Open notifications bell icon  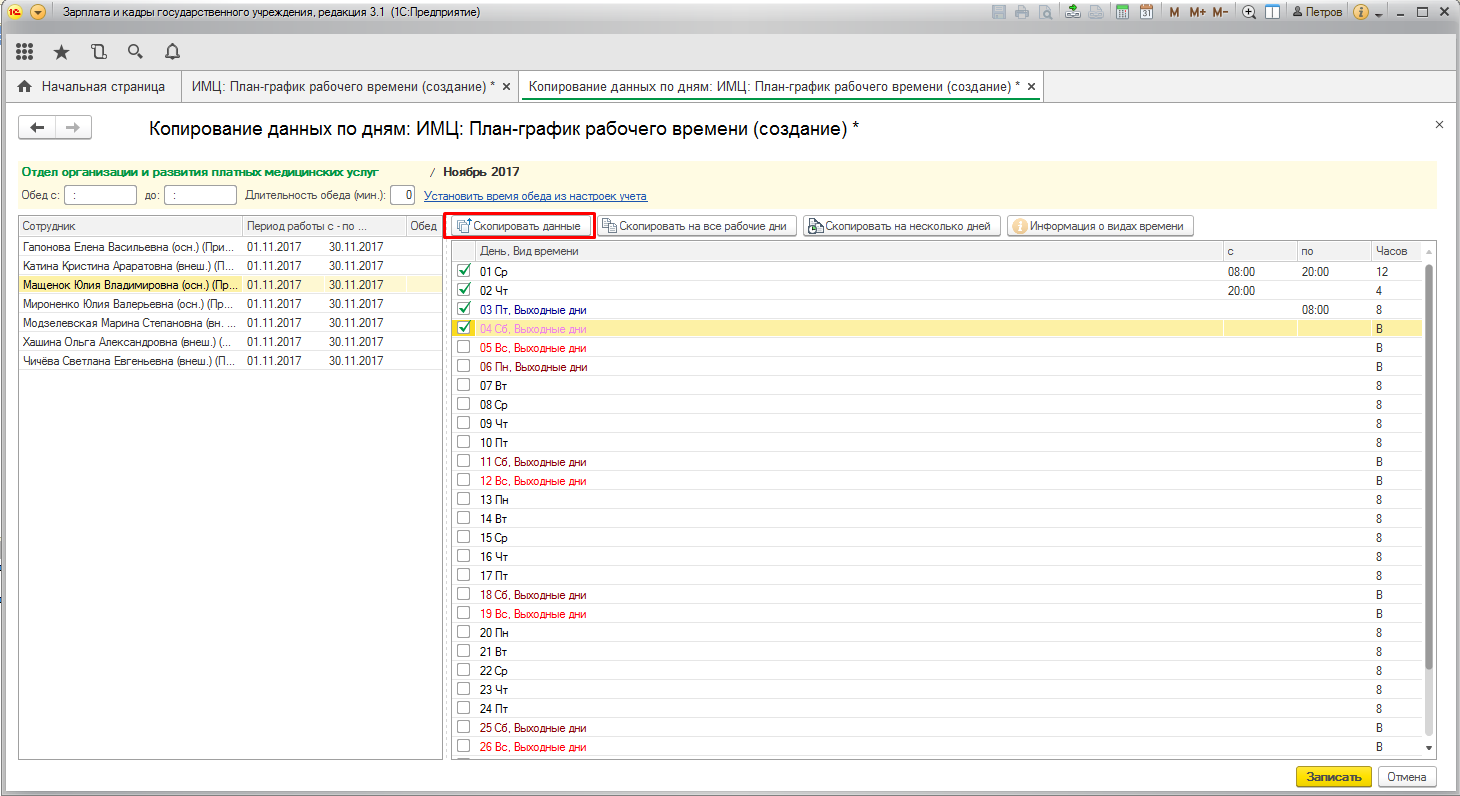172,52
